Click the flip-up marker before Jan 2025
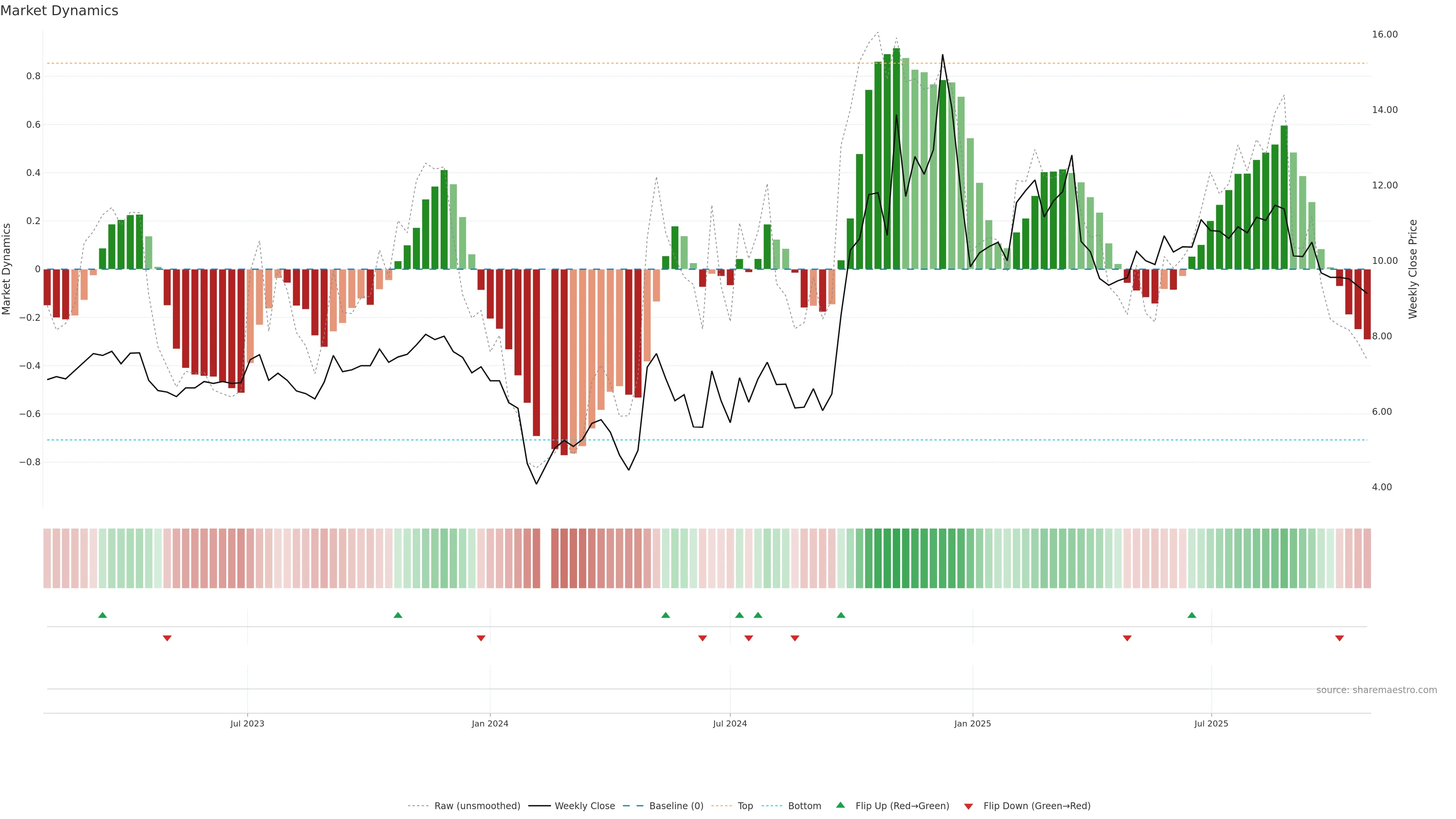1456x819 pixels. click(841, 615)
